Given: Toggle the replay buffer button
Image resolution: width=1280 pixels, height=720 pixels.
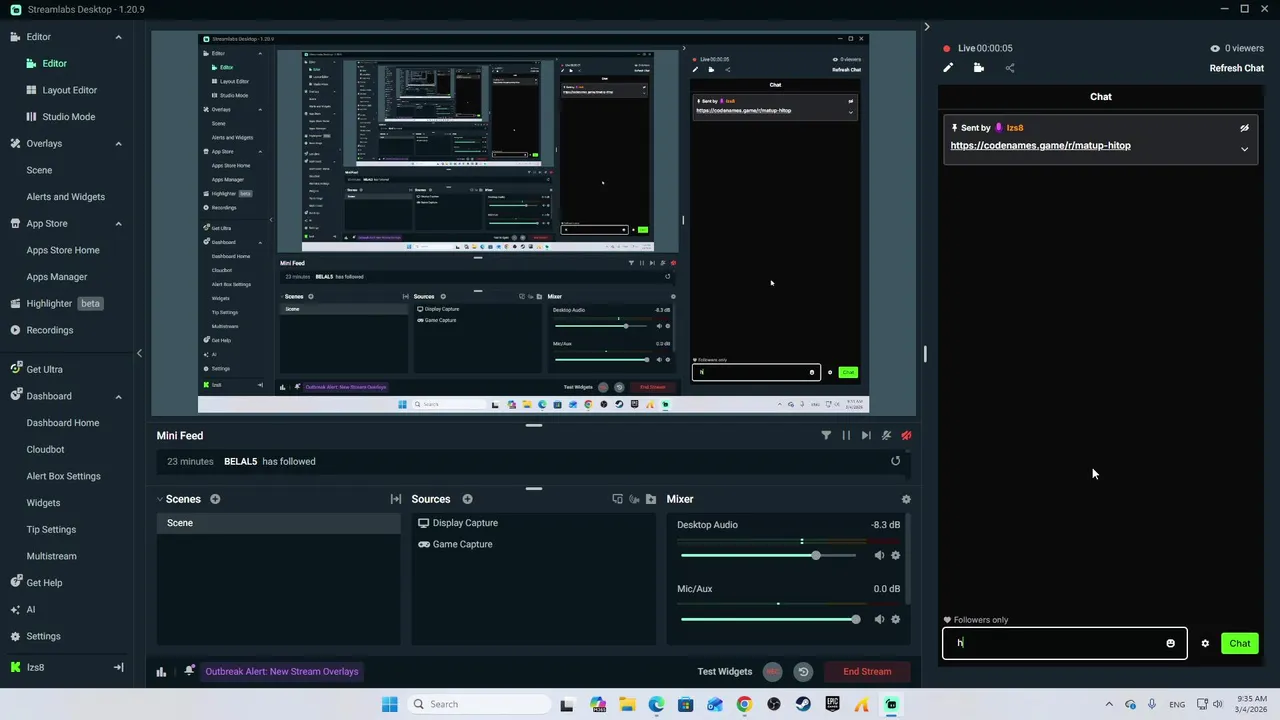Looking at the screenshot, I should pos(802,671).
